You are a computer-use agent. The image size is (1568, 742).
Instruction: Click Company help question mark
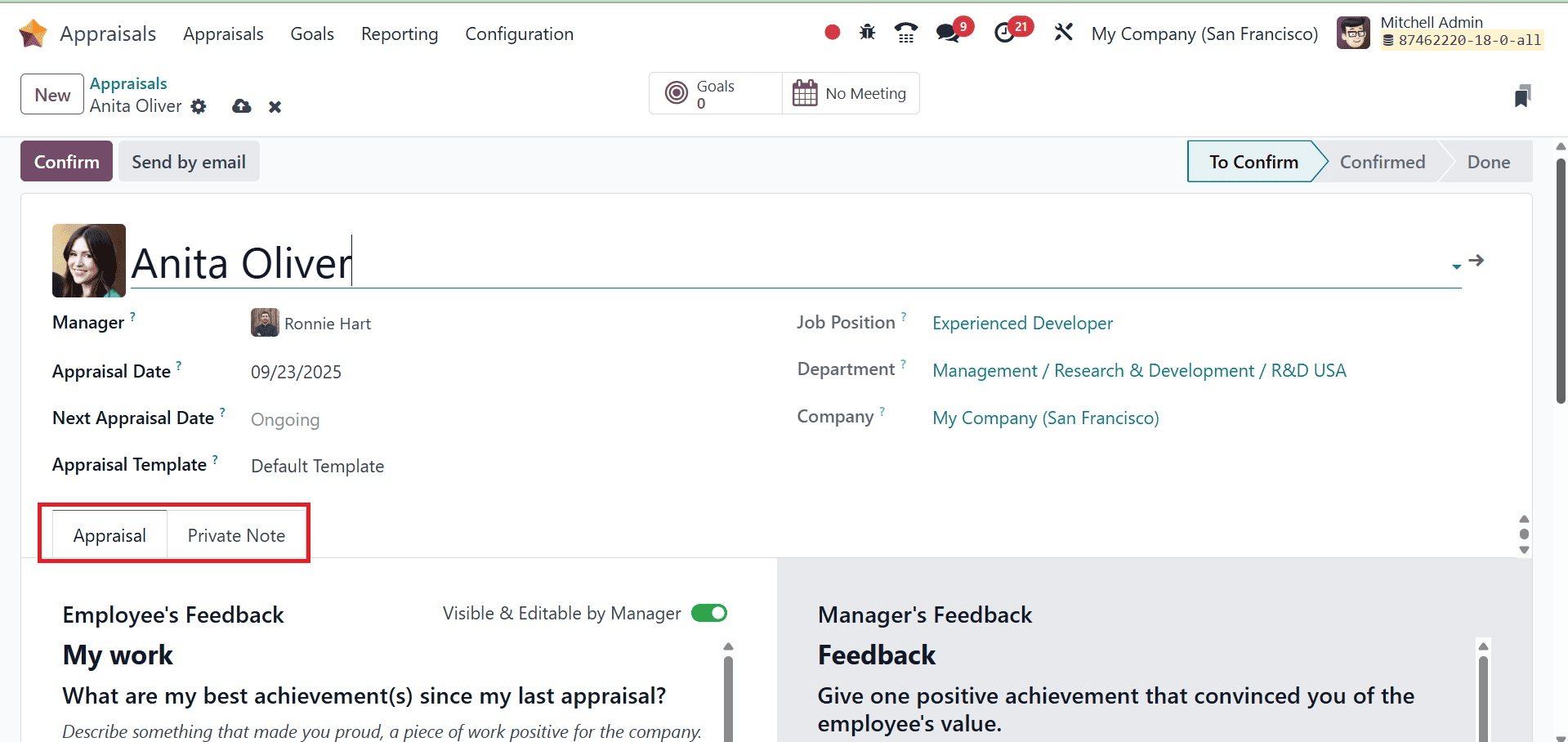pos(882,410)
